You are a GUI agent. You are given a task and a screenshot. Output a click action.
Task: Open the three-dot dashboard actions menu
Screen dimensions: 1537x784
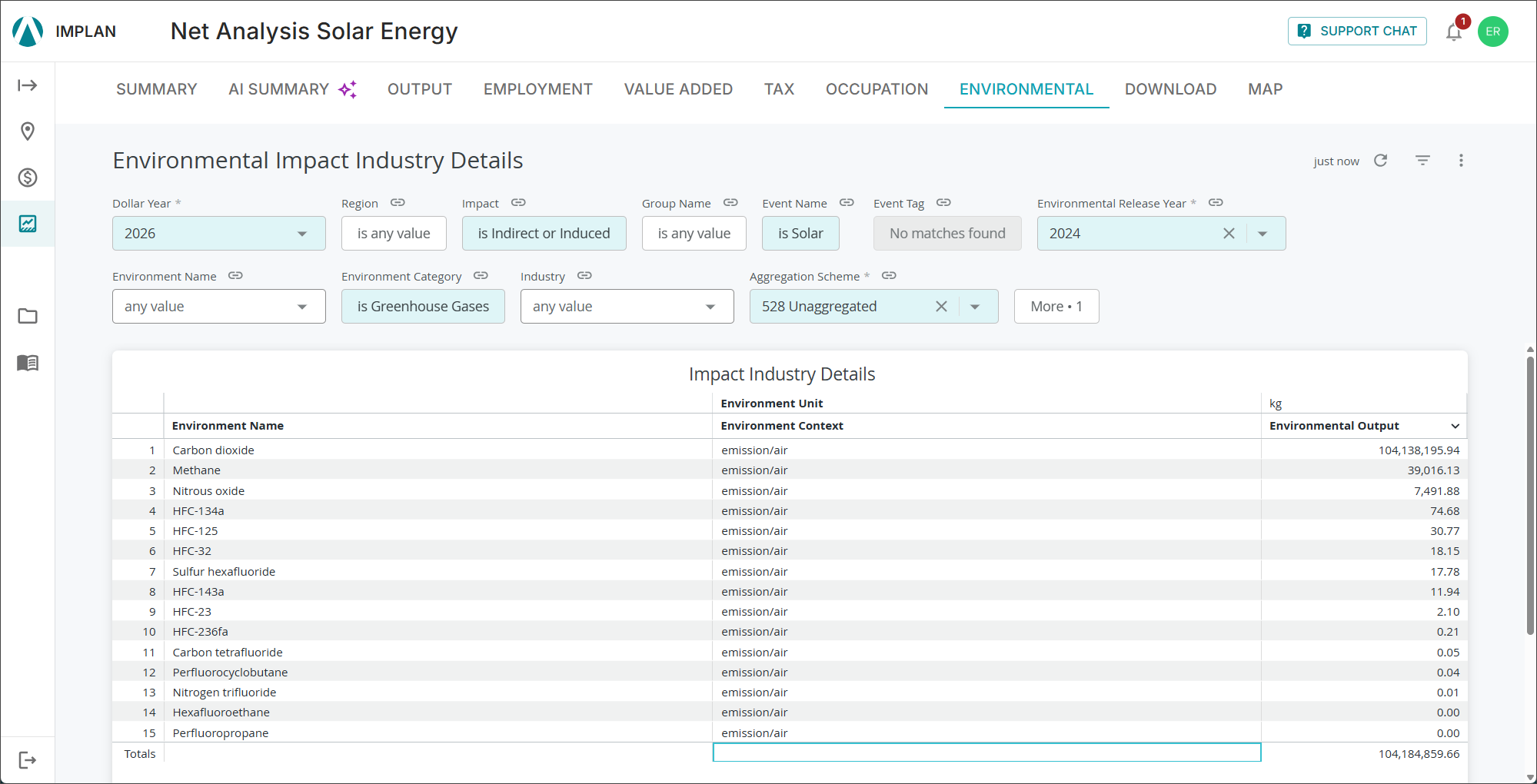tap(1461, 161)
